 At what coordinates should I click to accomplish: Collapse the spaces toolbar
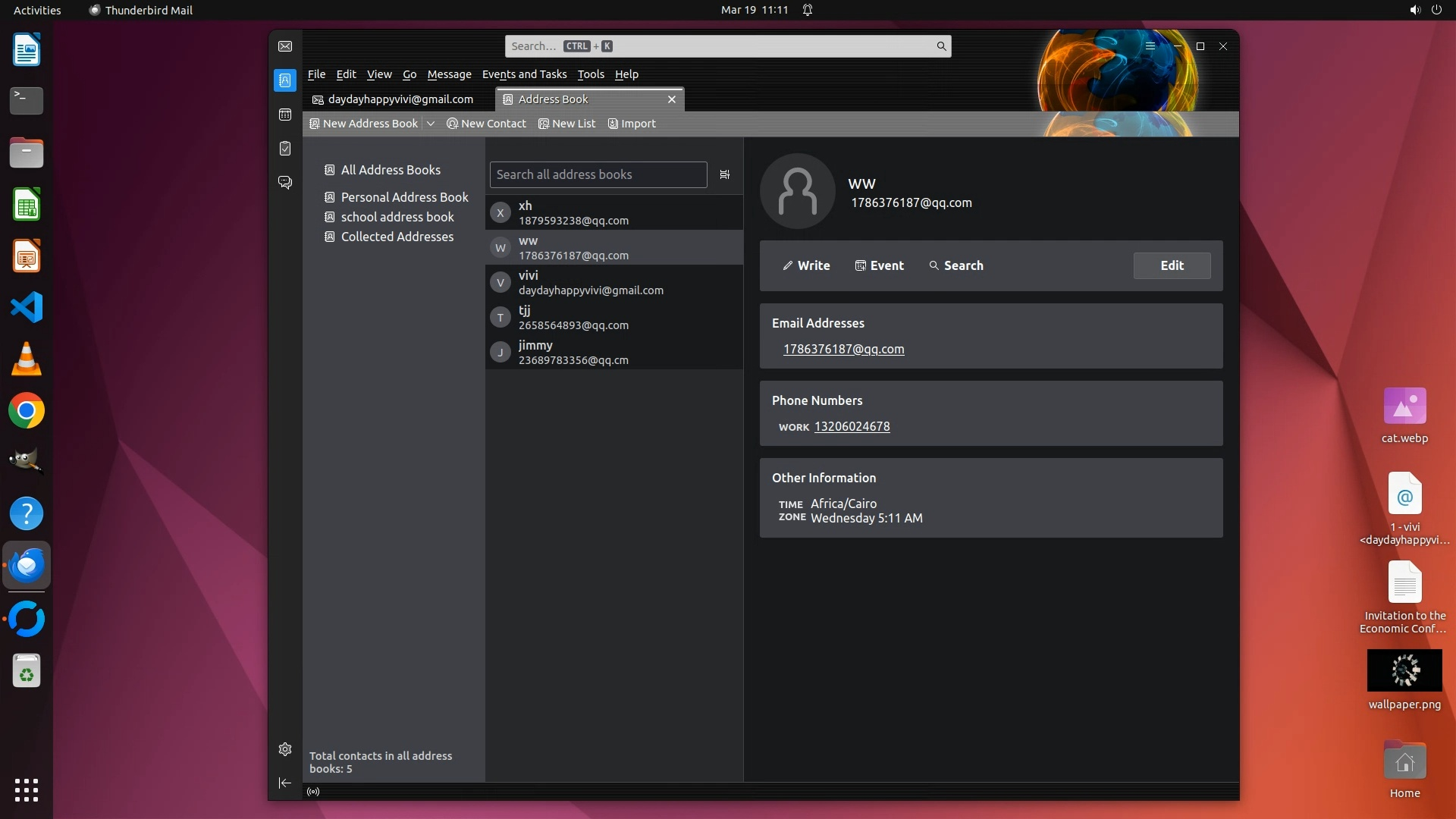285,783
